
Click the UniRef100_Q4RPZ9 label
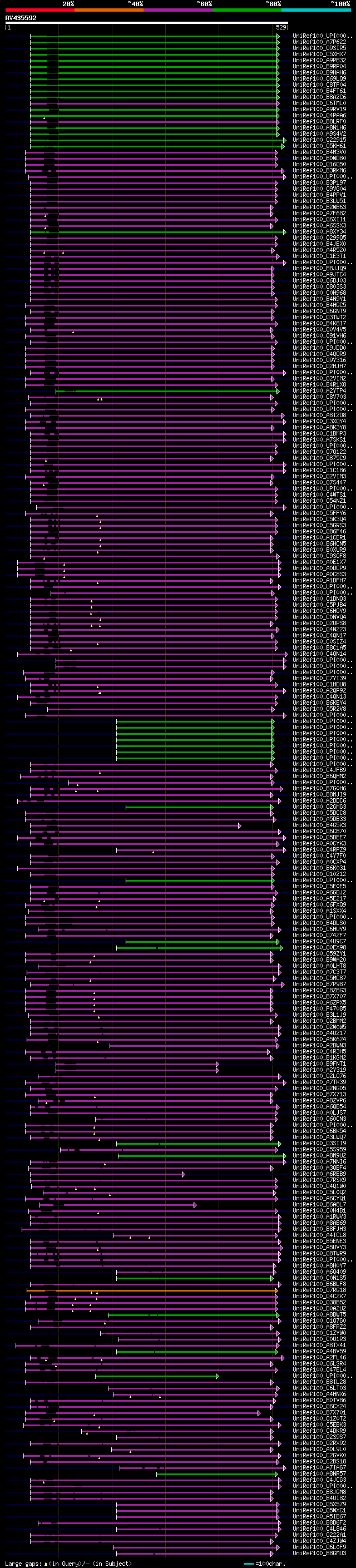point(319,849)
